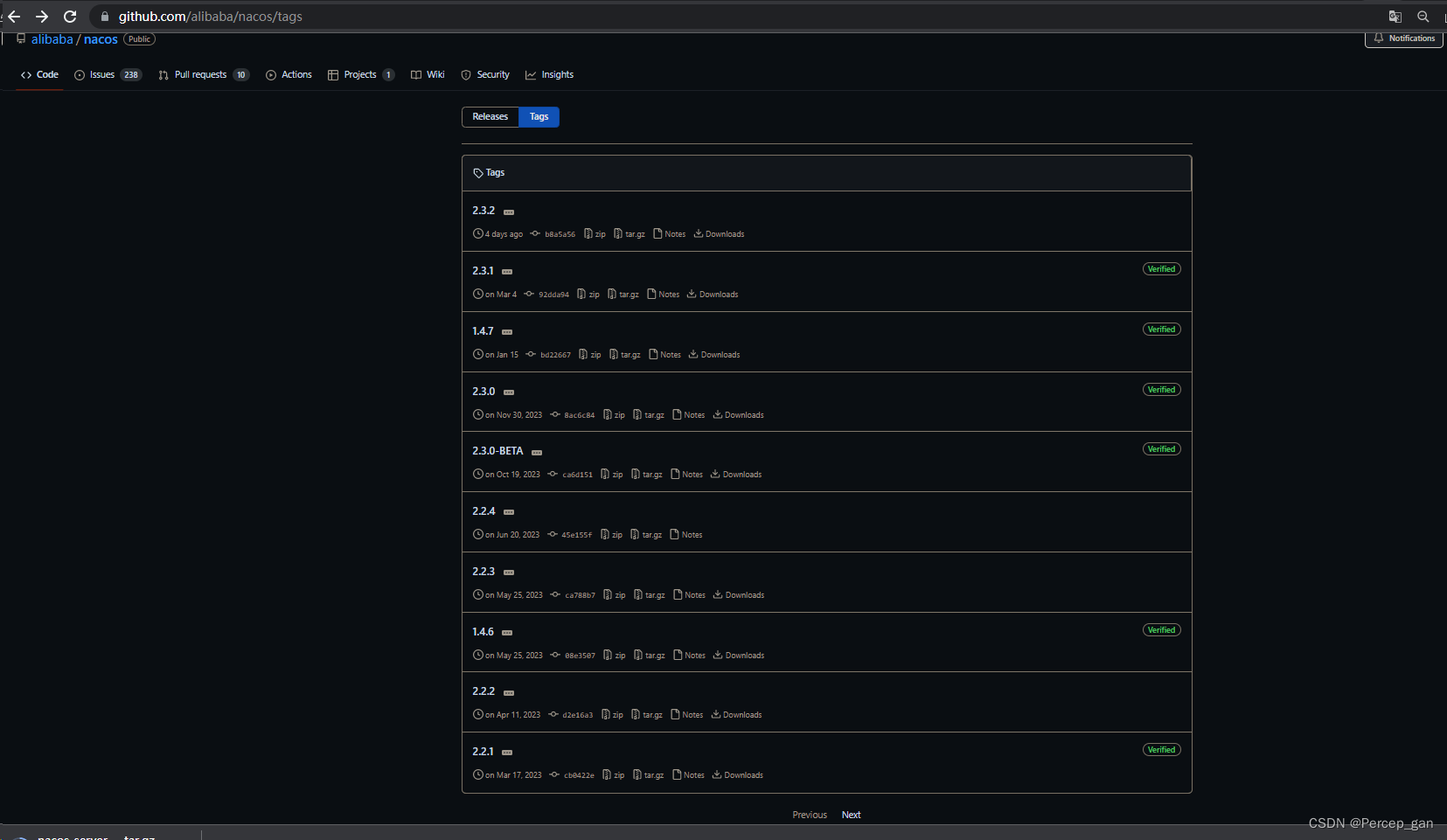
Task: Open the Code tab
Action: (x=39, y=75)
